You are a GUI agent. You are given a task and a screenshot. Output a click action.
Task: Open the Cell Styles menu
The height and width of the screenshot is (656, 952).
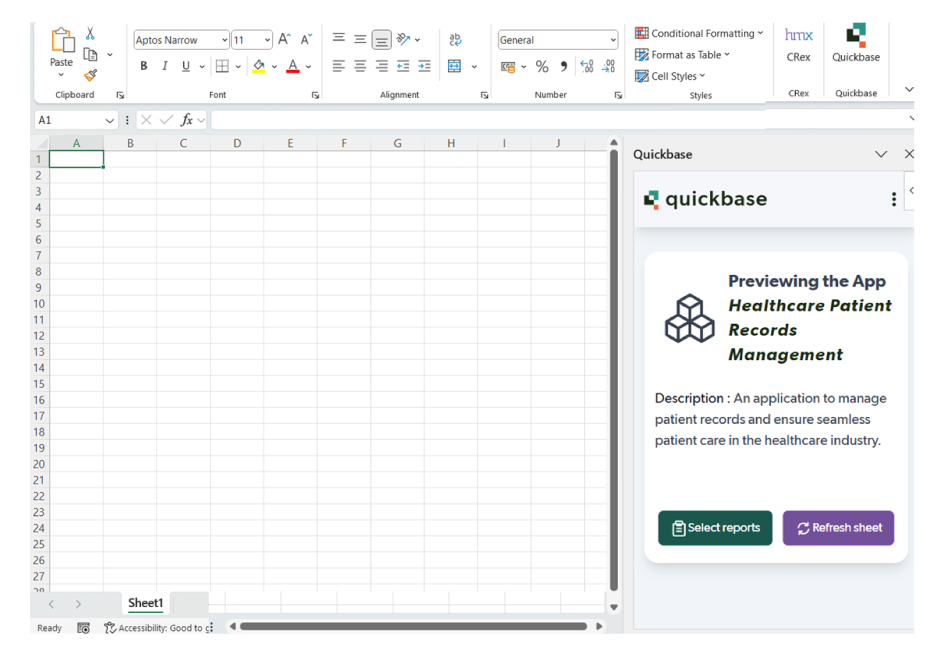(675, 76)
